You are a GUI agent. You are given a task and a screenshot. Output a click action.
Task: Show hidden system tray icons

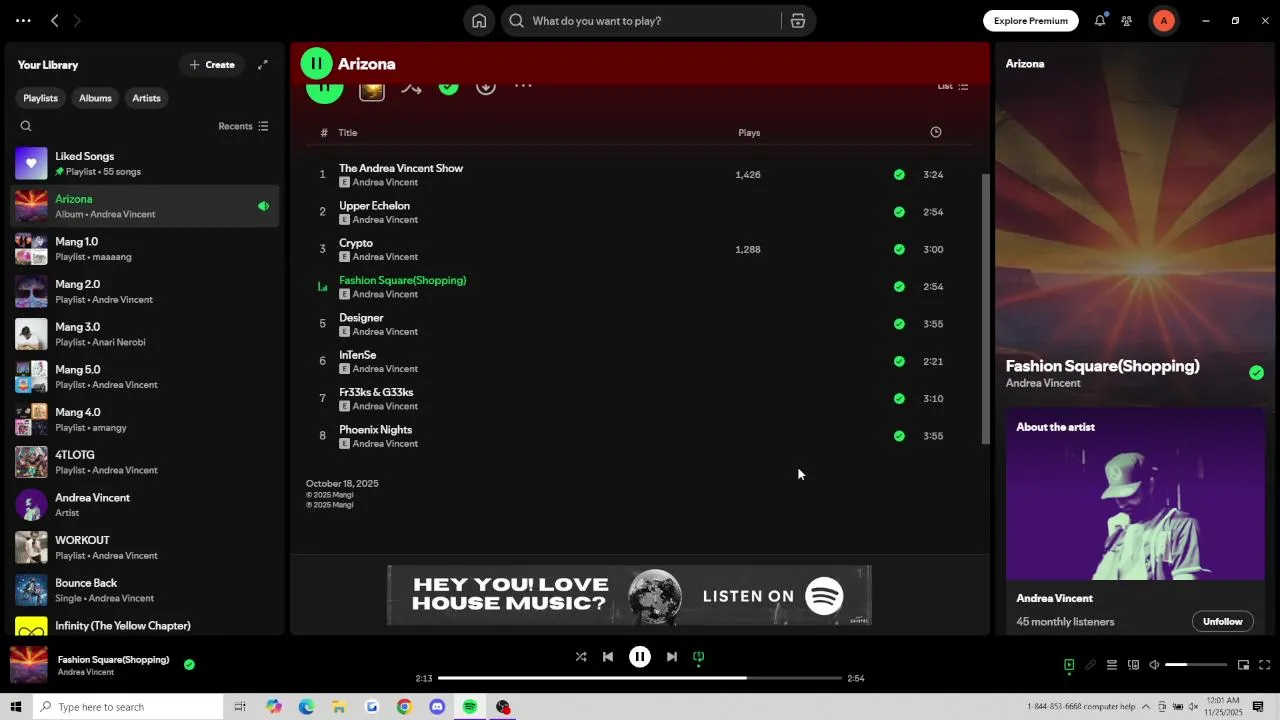tap(1146, 707)
